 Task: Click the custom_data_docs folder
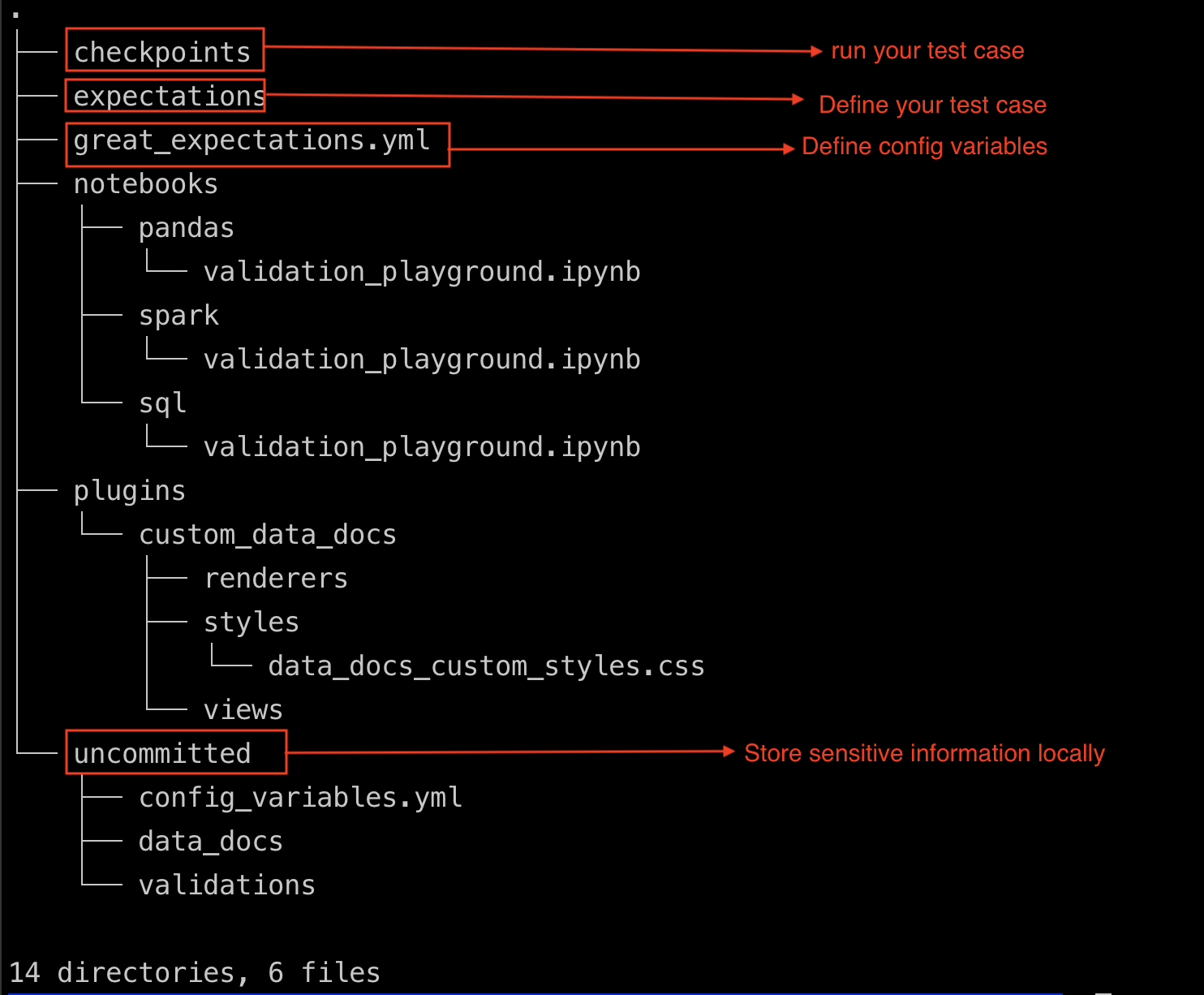coord(267,535)
